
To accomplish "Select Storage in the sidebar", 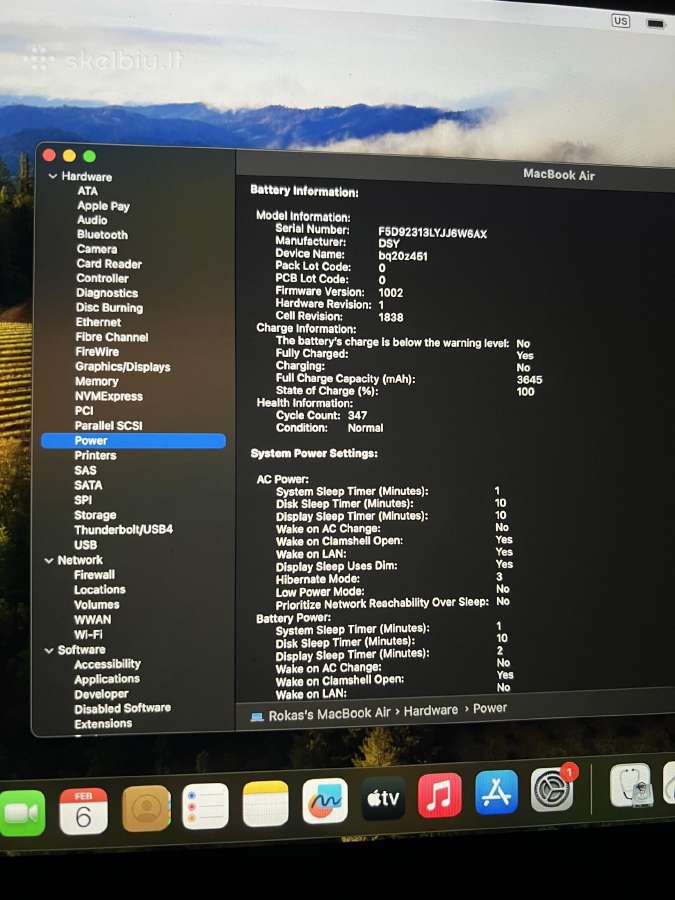I will pyautogui.click(x=95, y=515).
